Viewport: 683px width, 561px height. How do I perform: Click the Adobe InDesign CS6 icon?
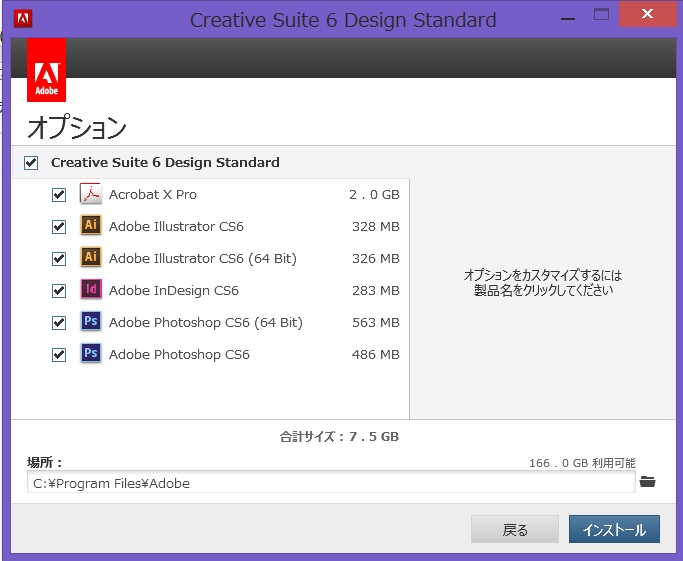coord(91,289)
